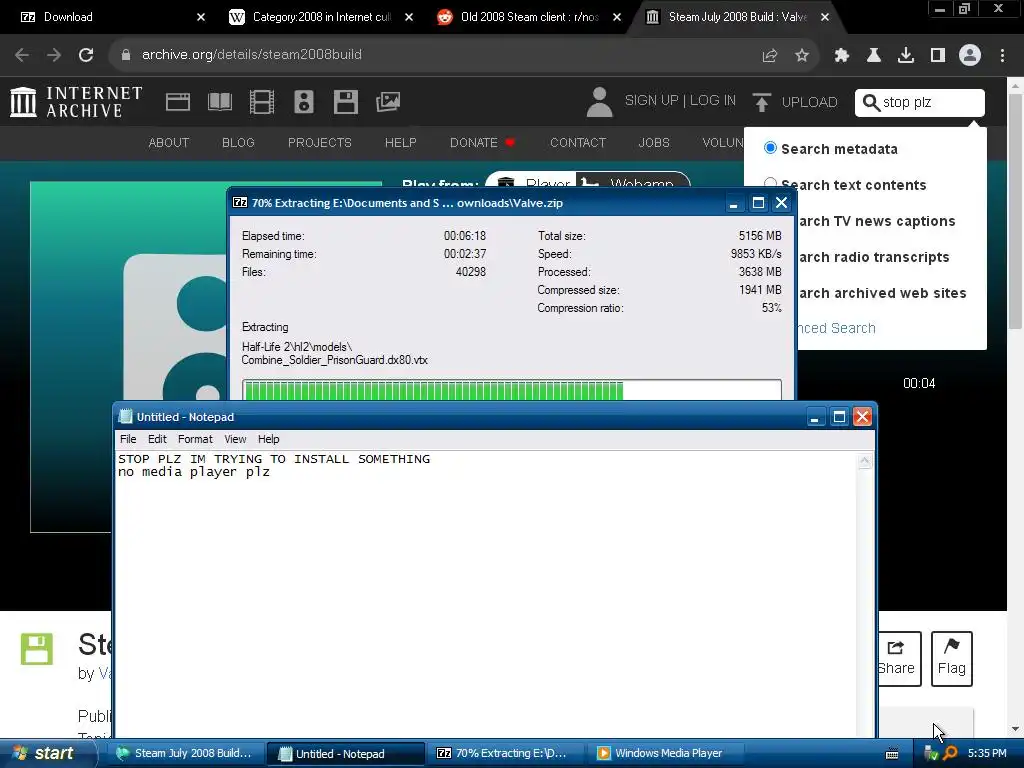
Task: Open the Texts book icon
Action: click(x=219, y=102)
